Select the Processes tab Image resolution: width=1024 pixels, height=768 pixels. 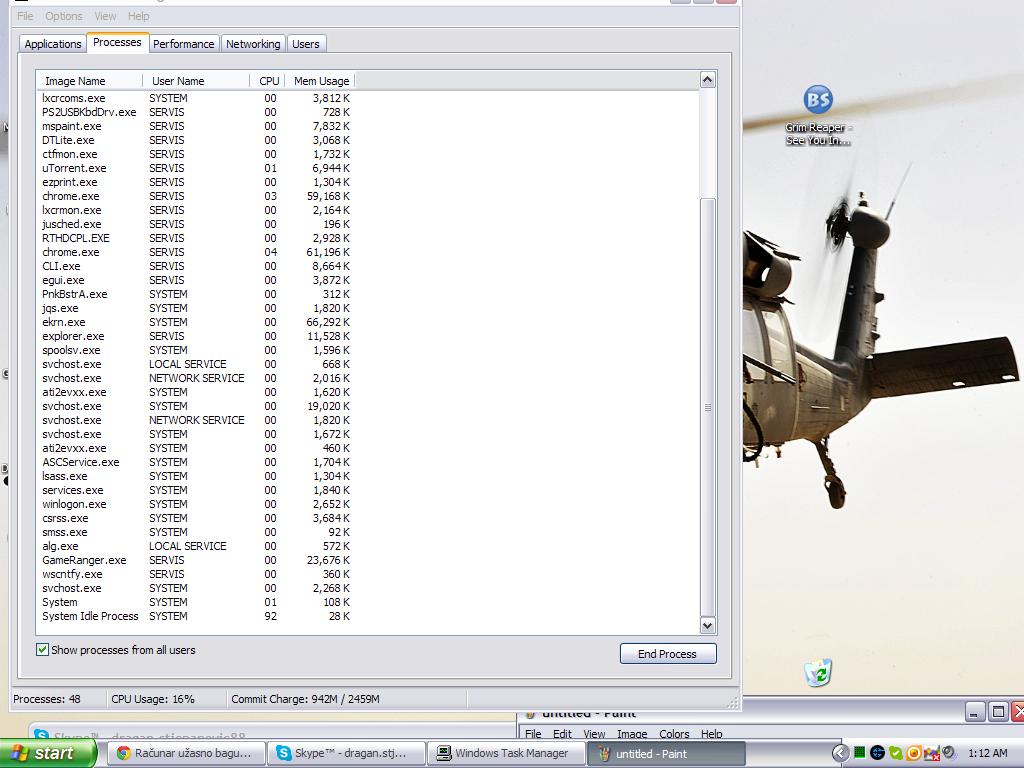(x=118, y=42)
